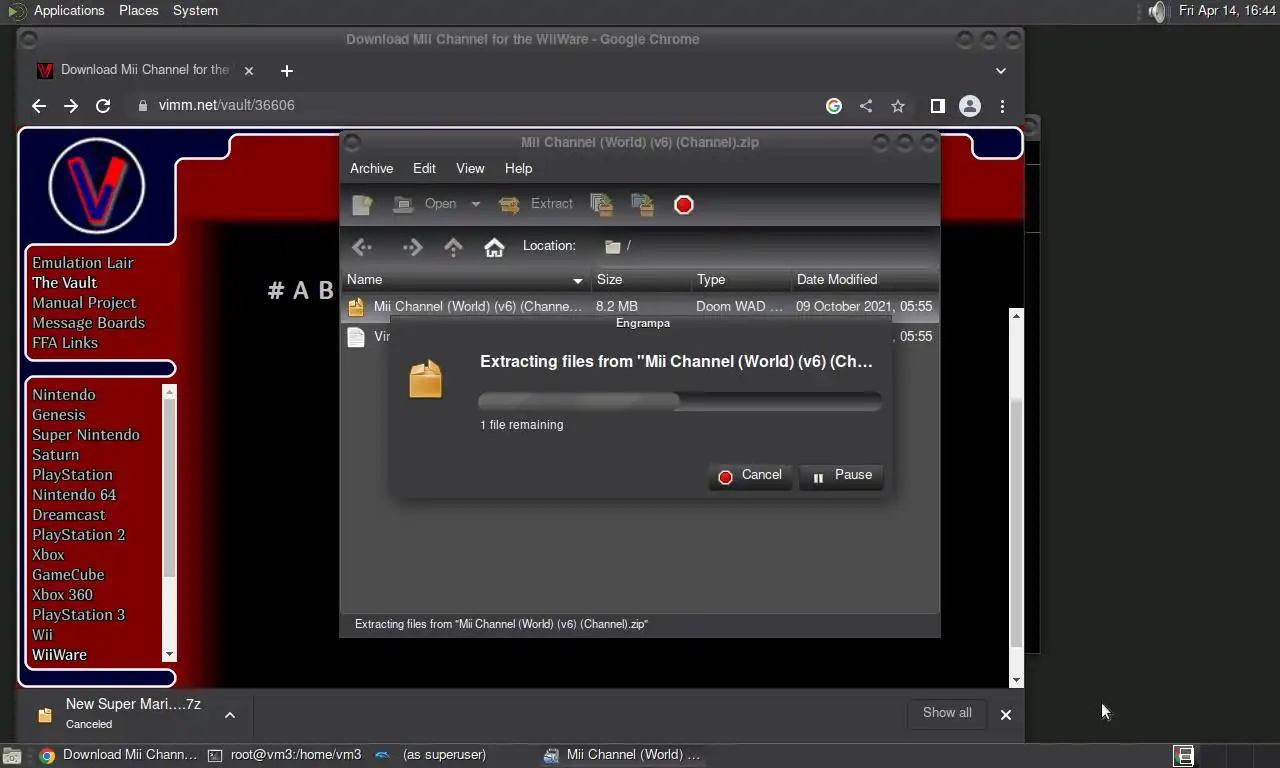The image size is (1280, 768).
Task: Go up one level in the archive
Action: pyautogui.click(x=453, y=247)
